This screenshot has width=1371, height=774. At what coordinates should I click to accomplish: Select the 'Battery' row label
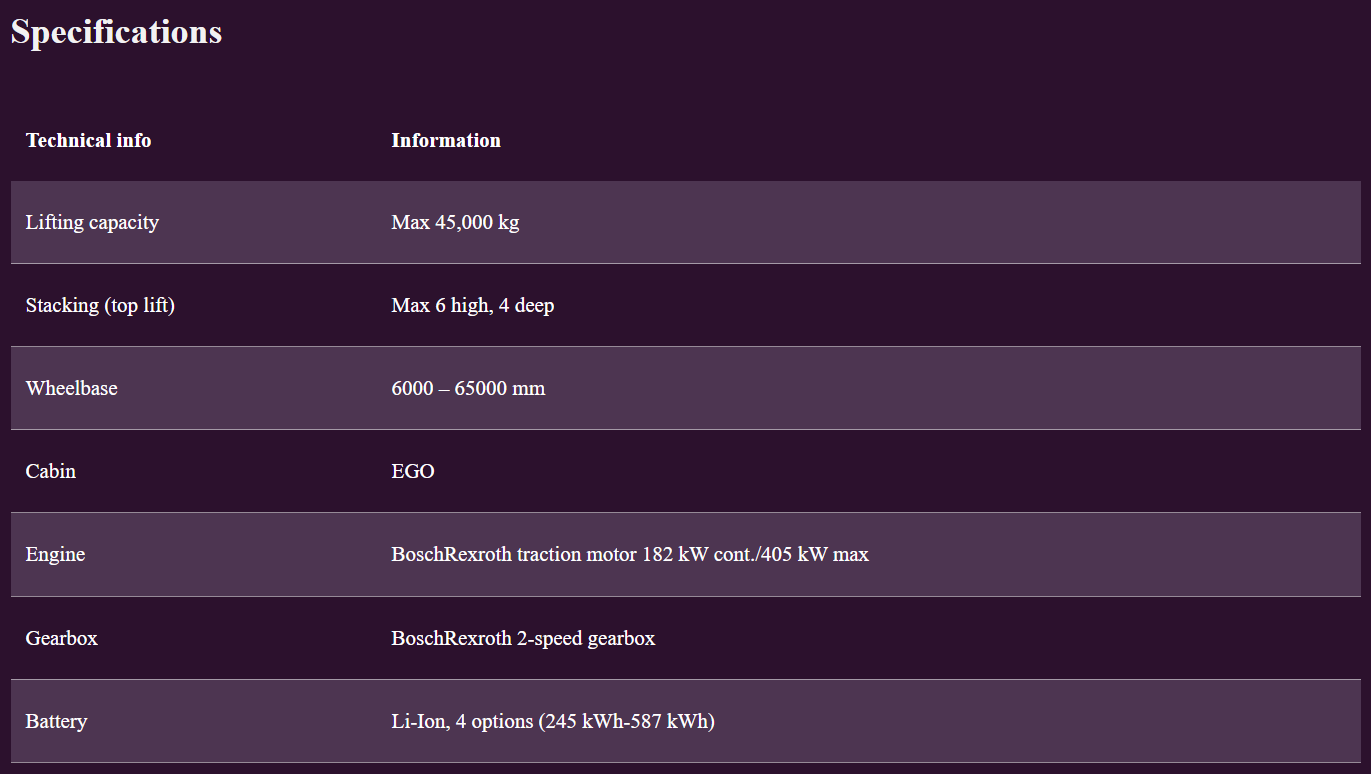[x=56, y=721]
